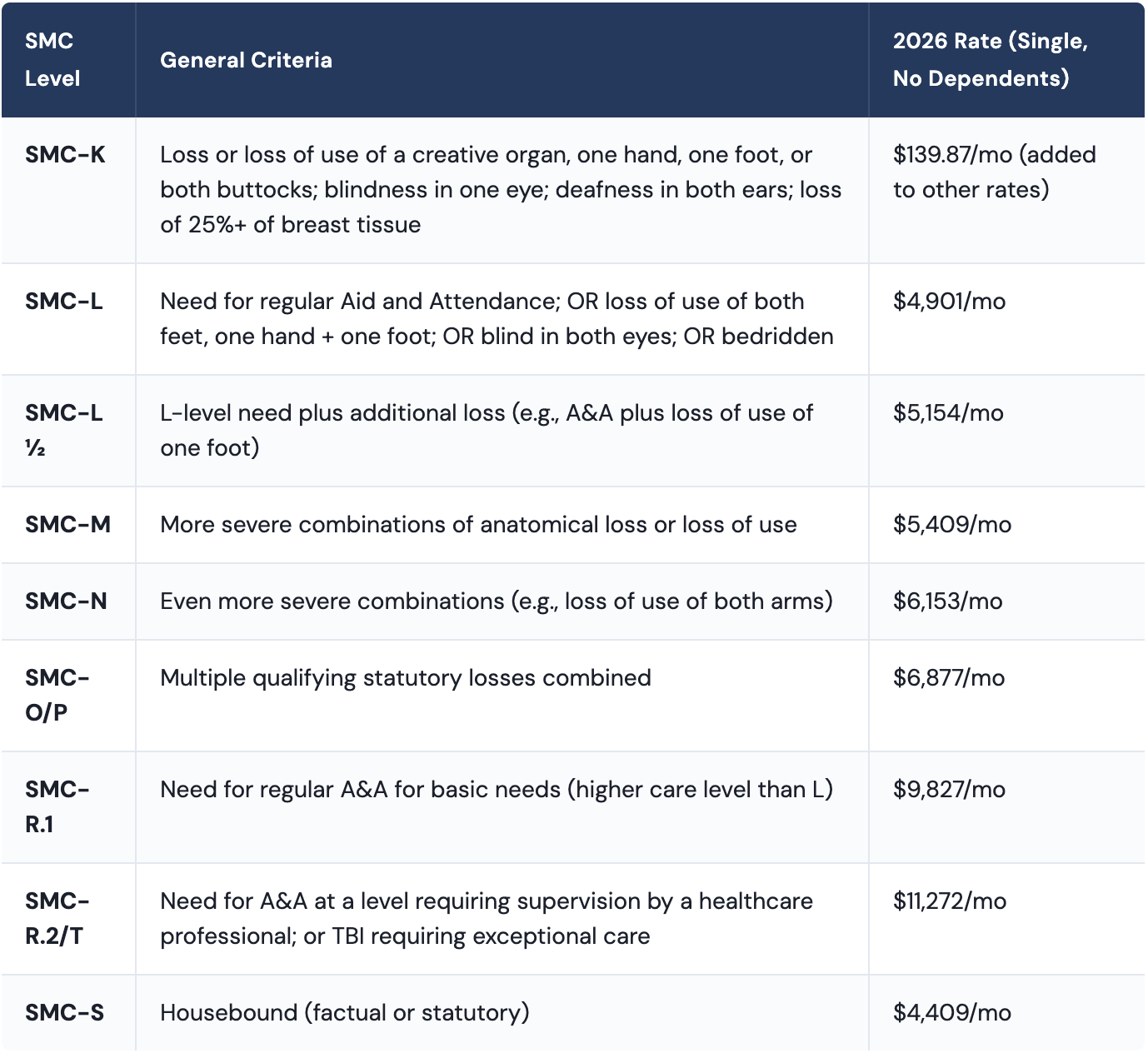Click "Multiple qualifying statutory losses combined" text
Image resolution: width=1148 pixels, height=1063 pixels.
point(406,678)
